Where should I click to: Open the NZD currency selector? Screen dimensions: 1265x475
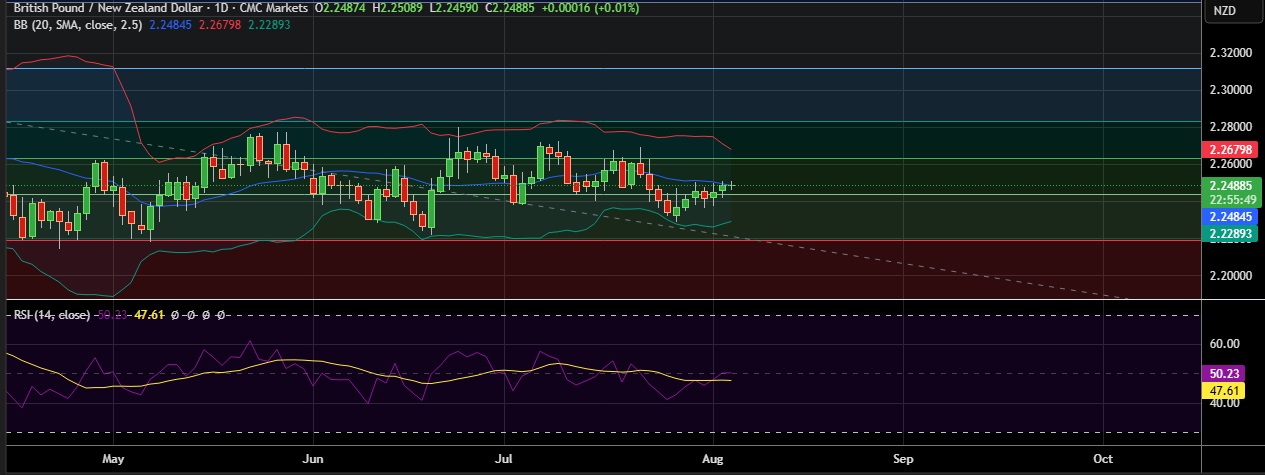[1225, 11]
